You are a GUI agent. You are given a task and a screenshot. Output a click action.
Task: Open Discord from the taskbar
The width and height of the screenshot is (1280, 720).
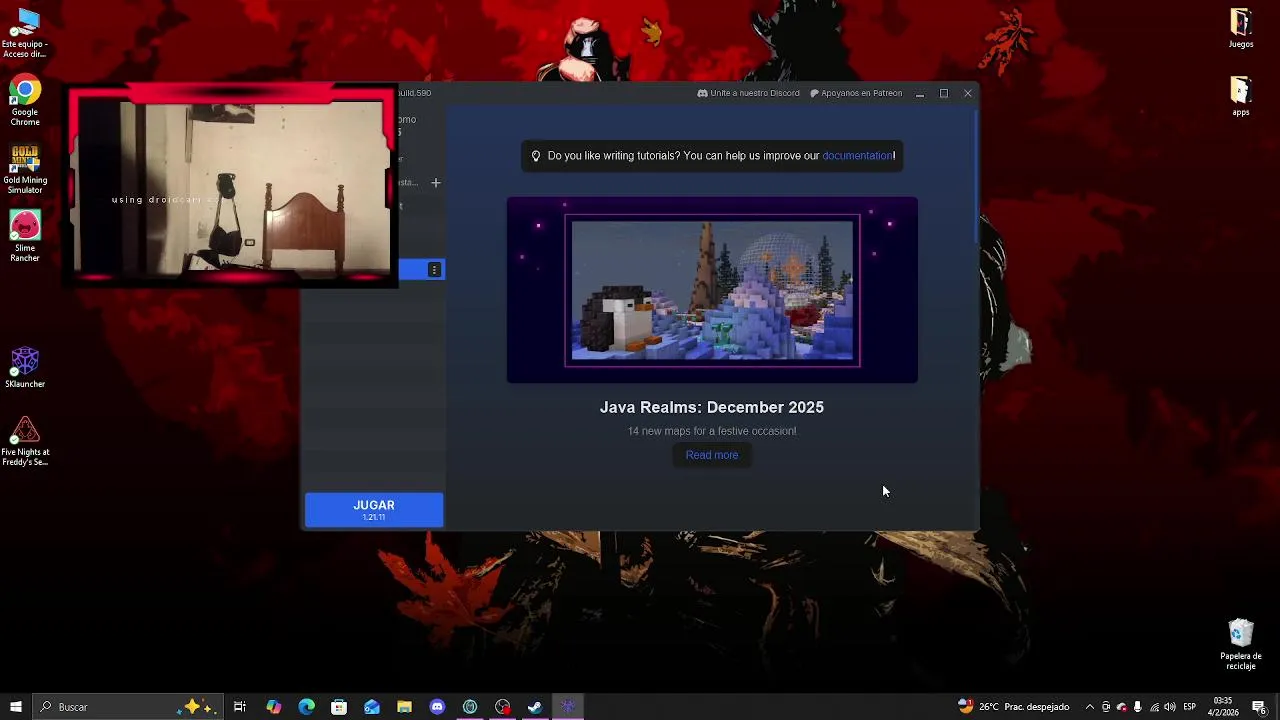click(437, 707)
